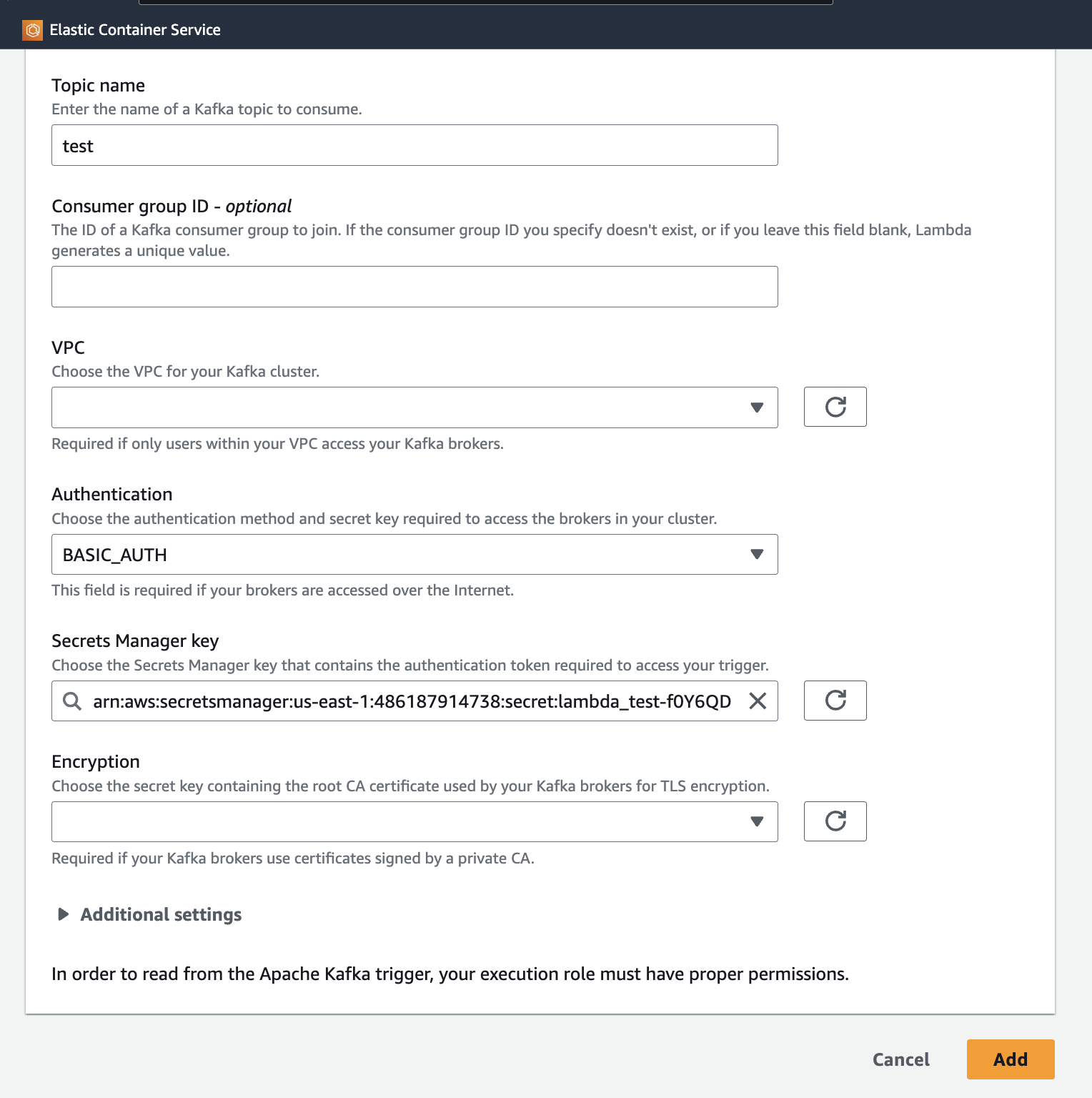
Task: Click the Encryption dropdown arrow icon
Action: pyautogui.click(x=757, y=821)
